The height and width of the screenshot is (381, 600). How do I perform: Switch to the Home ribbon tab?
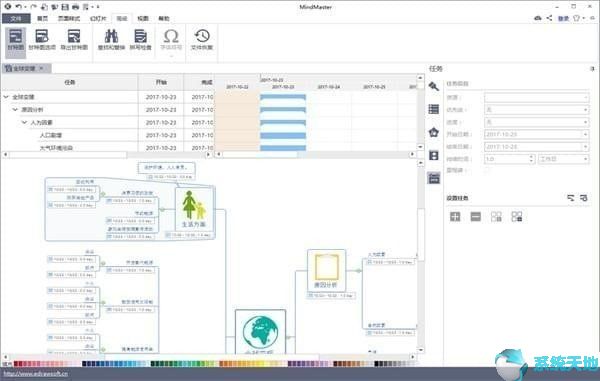(42, 18)
